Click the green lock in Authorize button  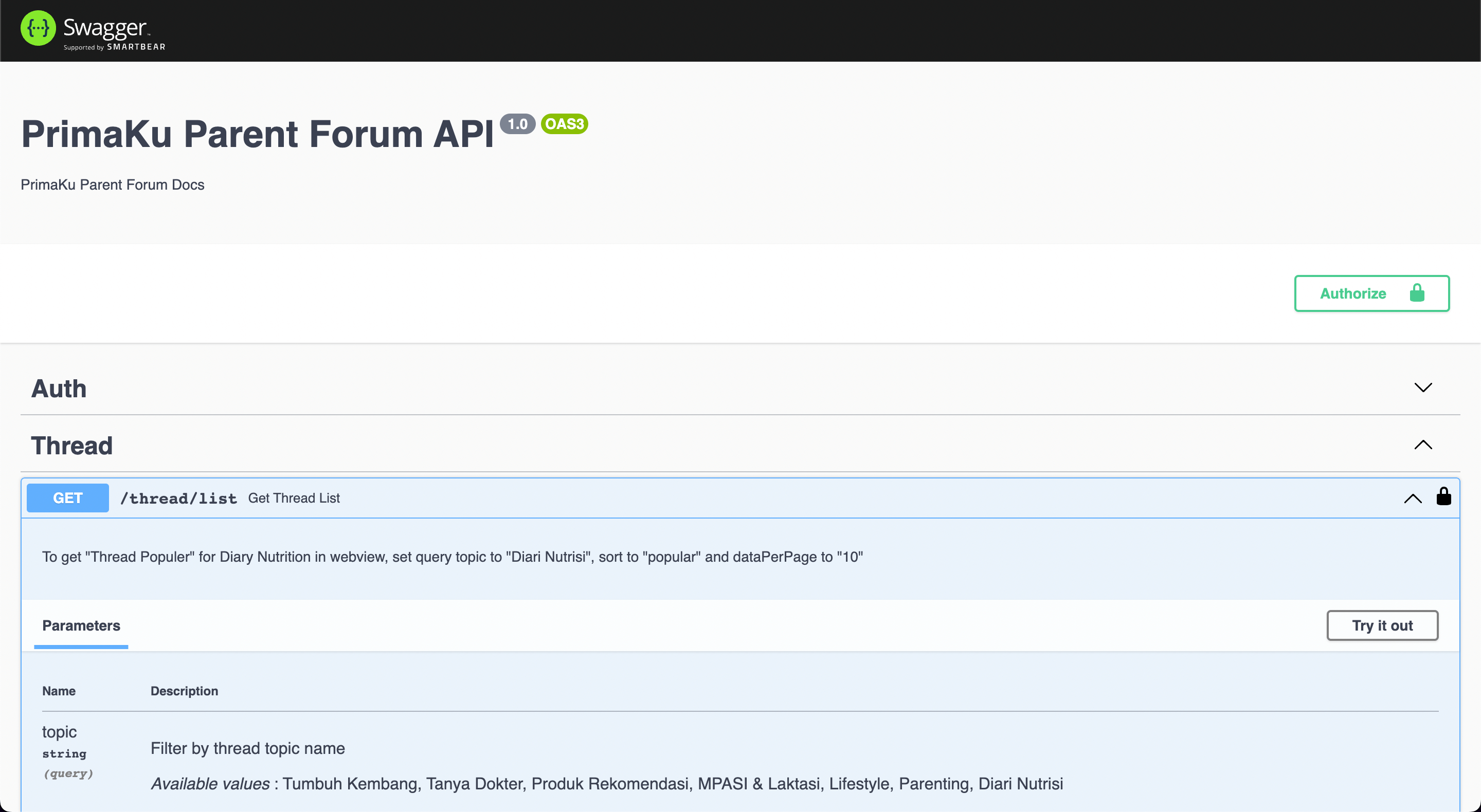coord(1417,293)
